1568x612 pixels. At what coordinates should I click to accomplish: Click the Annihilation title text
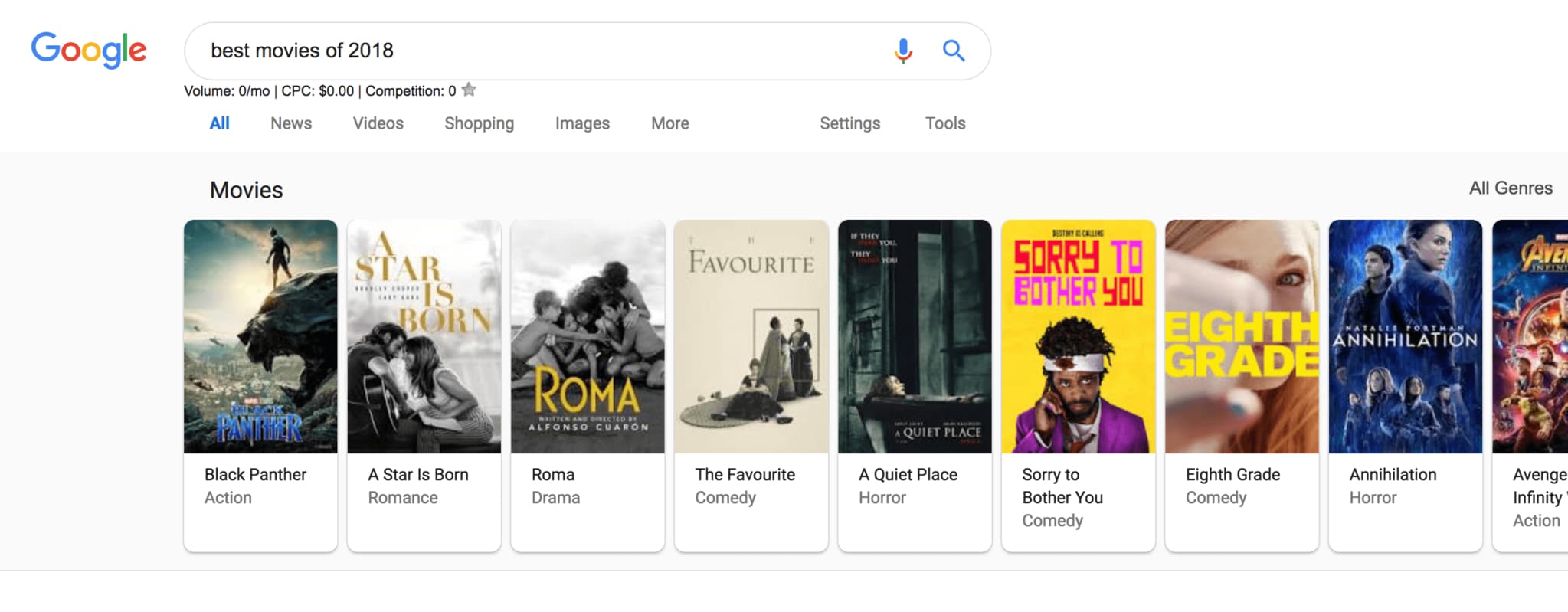pyautogui.click(x=1393, y=474)
